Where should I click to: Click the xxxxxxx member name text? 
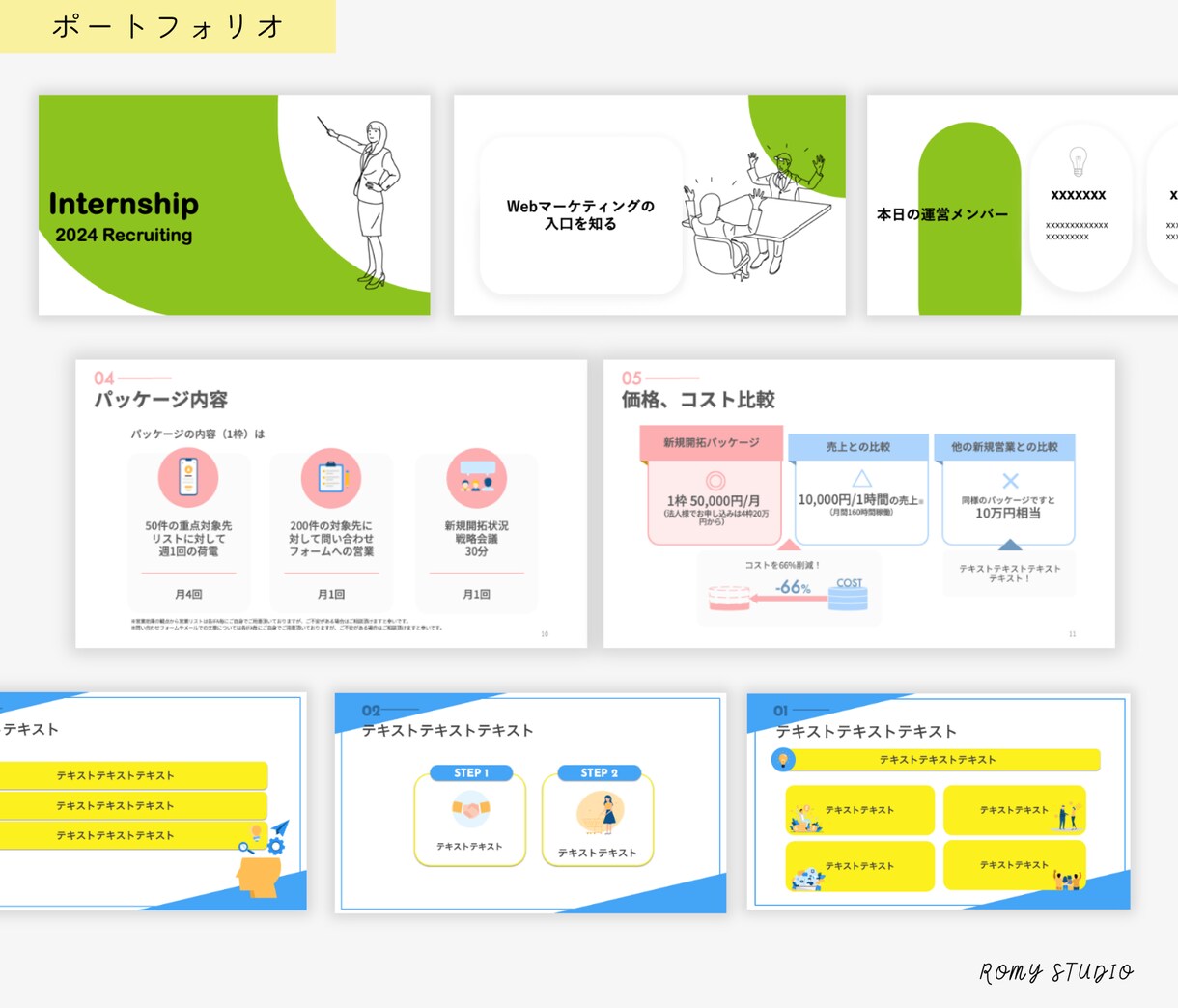pyautogui.click(x=1079, y=195)
